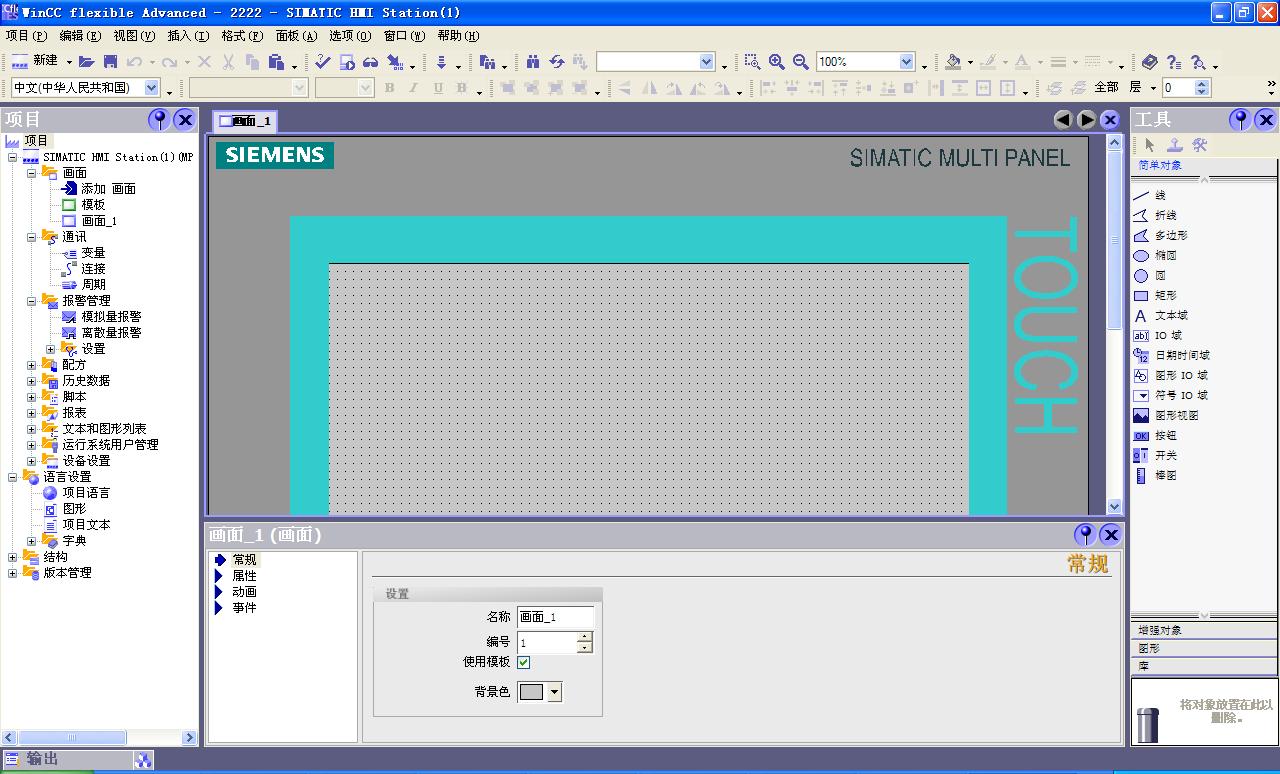Click the zoom out magnifier icon

click(800, 62)
